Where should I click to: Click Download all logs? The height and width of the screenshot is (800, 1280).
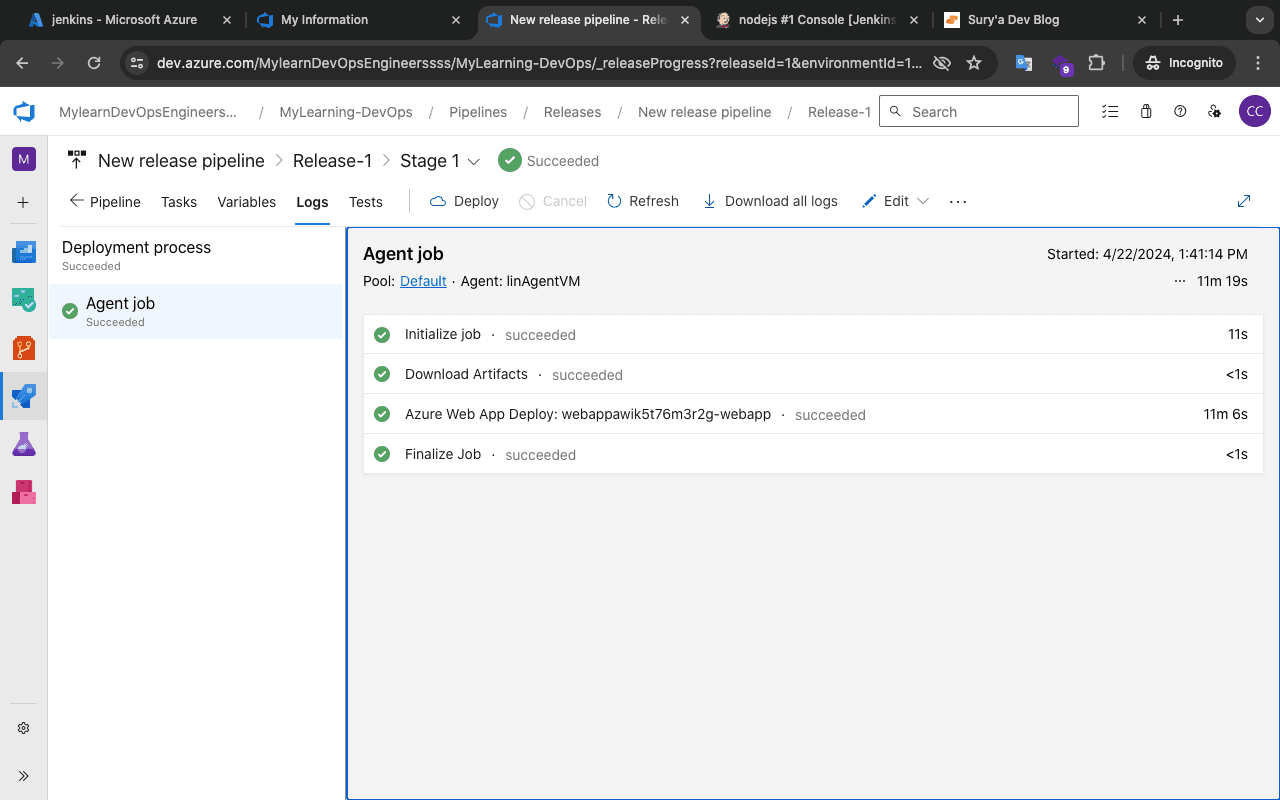(x=770, y=201)
